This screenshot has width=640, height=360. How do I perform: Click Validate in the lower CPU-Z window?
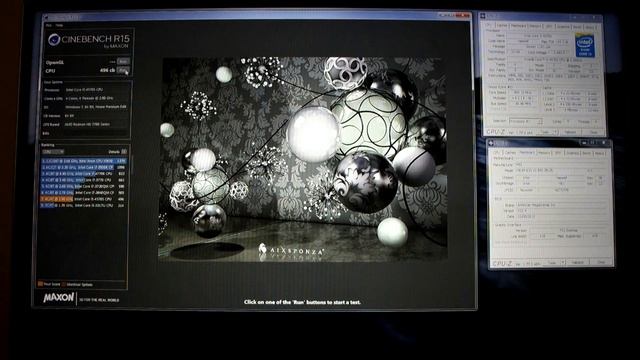tap(578, 262)
